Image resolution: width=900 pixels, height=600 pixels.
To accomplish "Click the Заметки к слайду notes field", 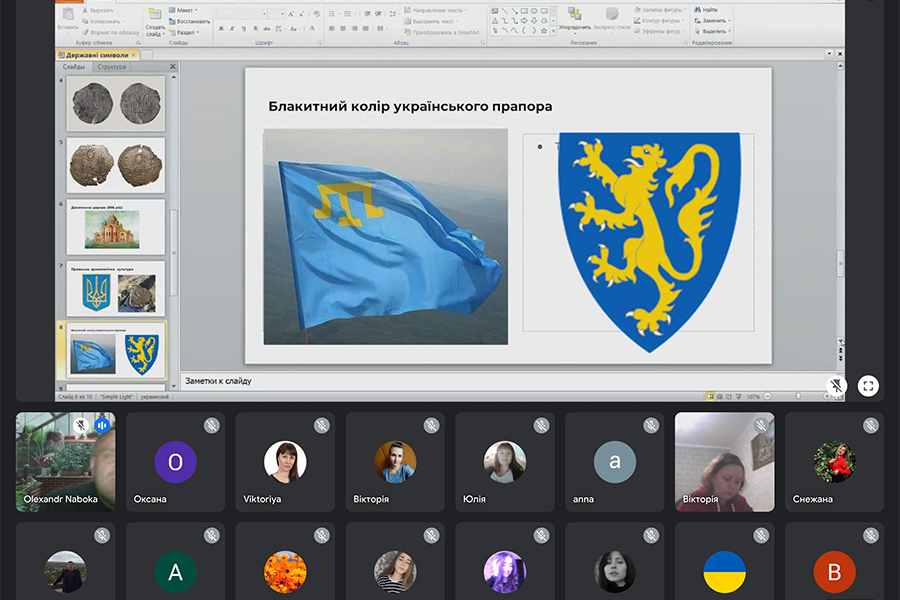I will pyautogui.click(x=500, y=381).
